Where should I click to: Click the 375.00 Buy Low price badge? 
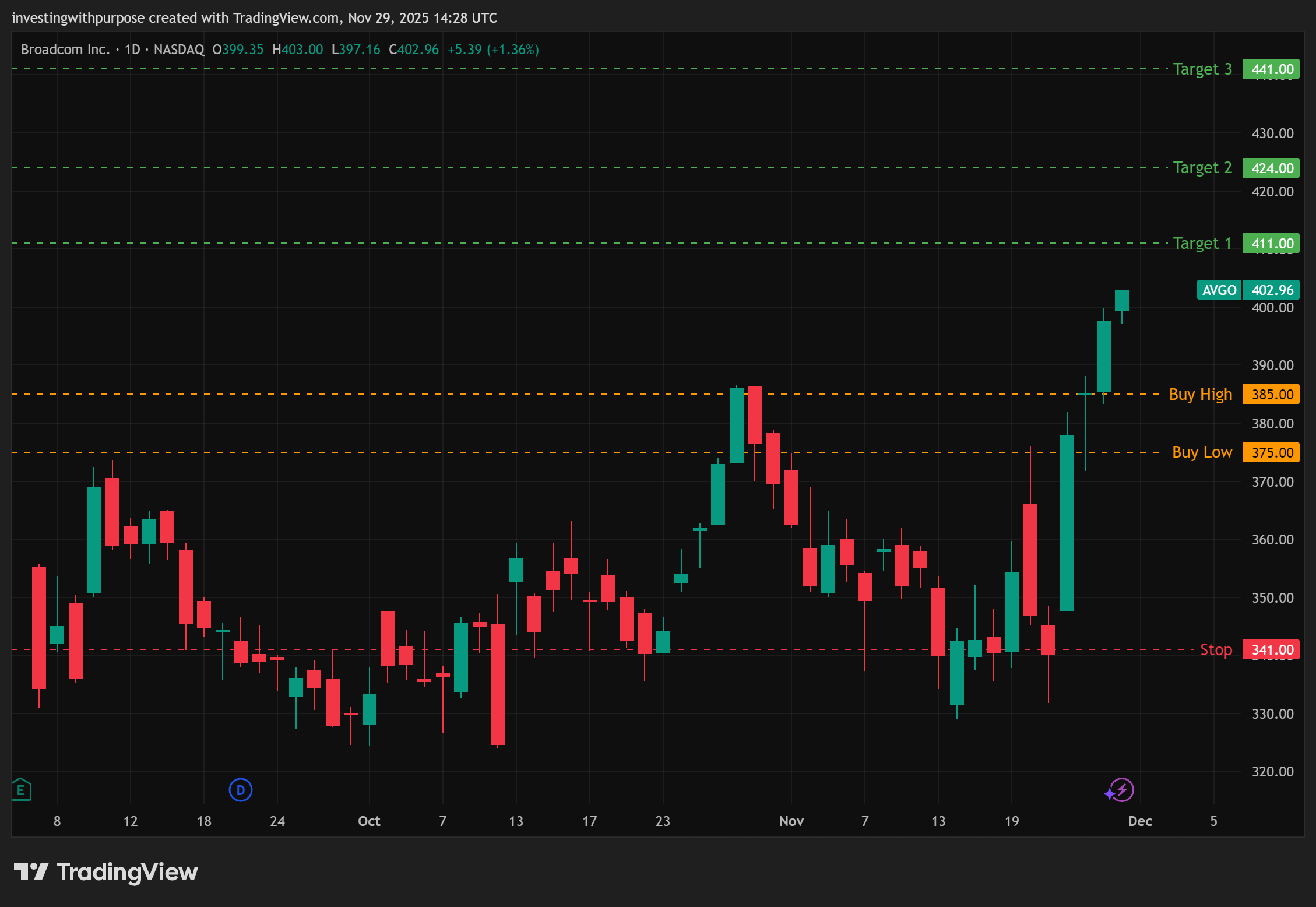coord(1271,452)
